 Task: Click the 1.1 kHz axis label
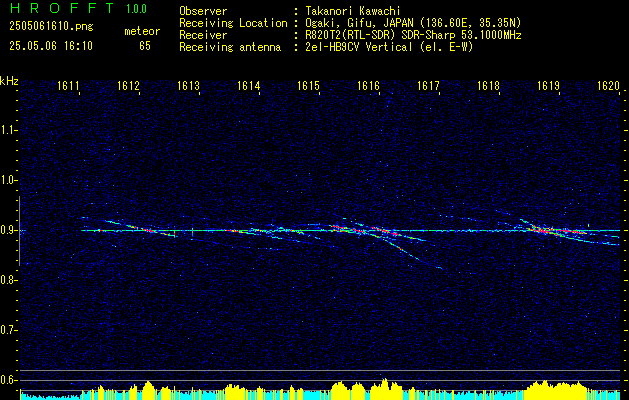(x=7, y=130)
